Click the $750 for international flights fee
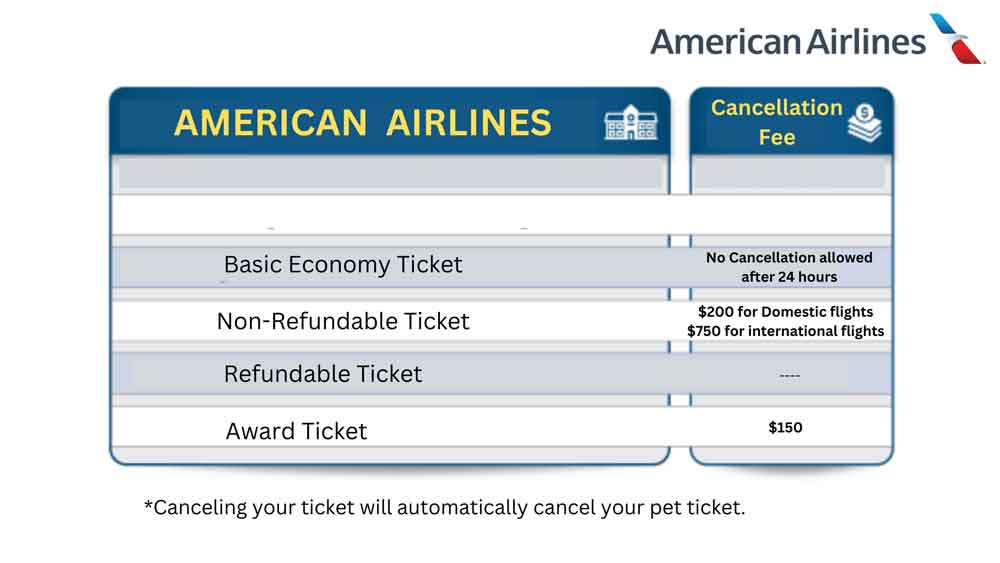1000x563 pixels. point(785,331)
